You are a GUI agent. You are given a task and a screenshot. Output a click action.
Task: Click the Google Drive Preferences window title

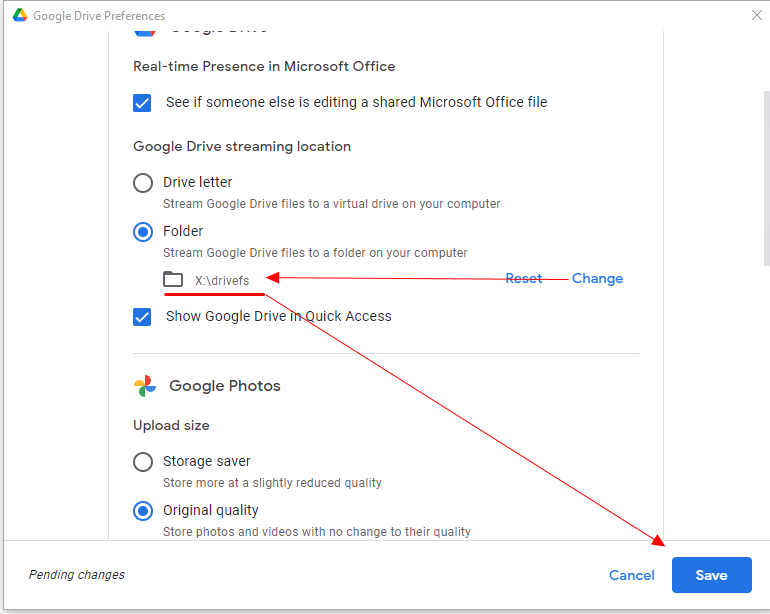click(99, 16)
